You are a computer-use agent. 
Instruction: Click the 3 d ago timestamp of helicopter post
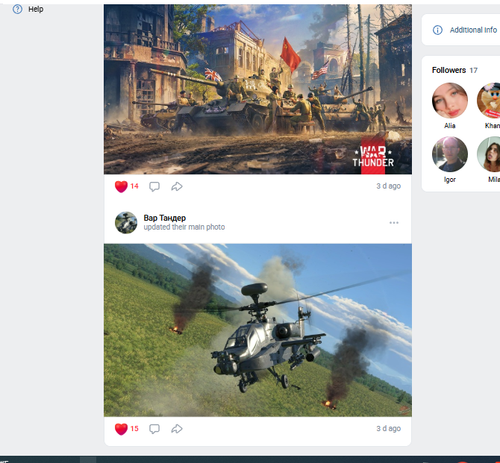click(388, 428)
